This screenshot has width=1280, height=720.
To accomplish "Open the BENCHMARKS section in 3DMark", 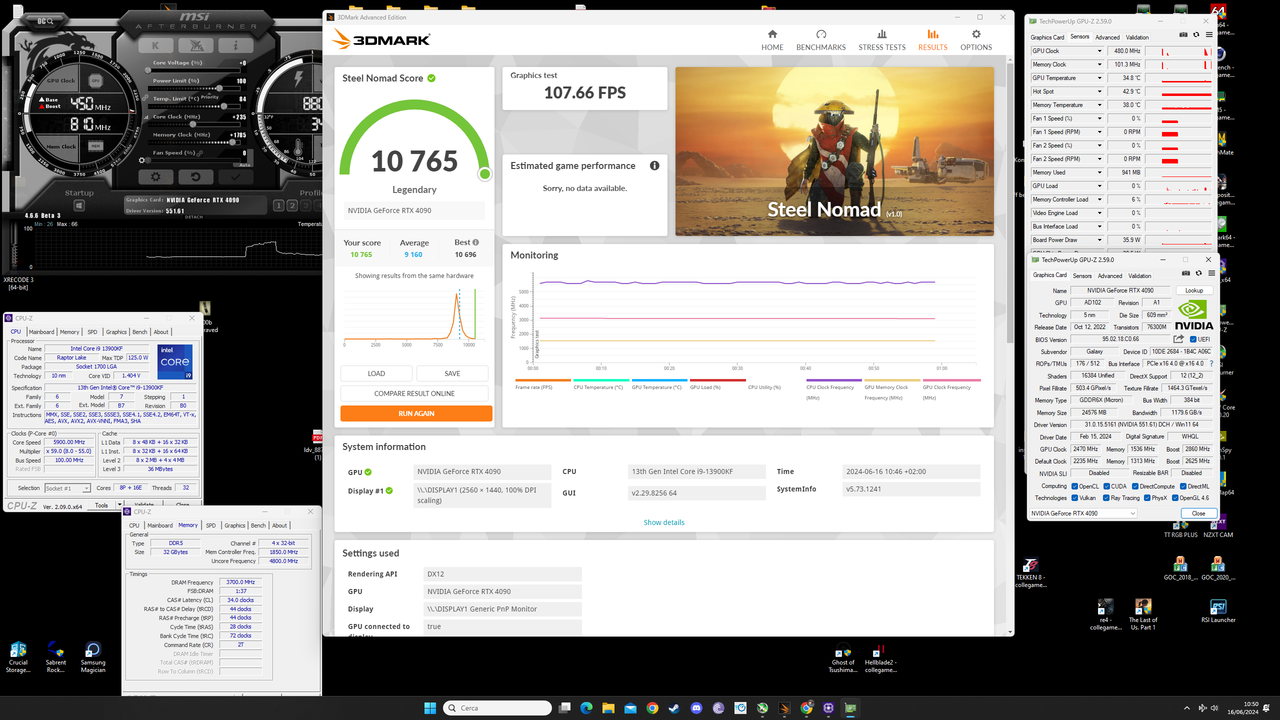I will point(821,40).
